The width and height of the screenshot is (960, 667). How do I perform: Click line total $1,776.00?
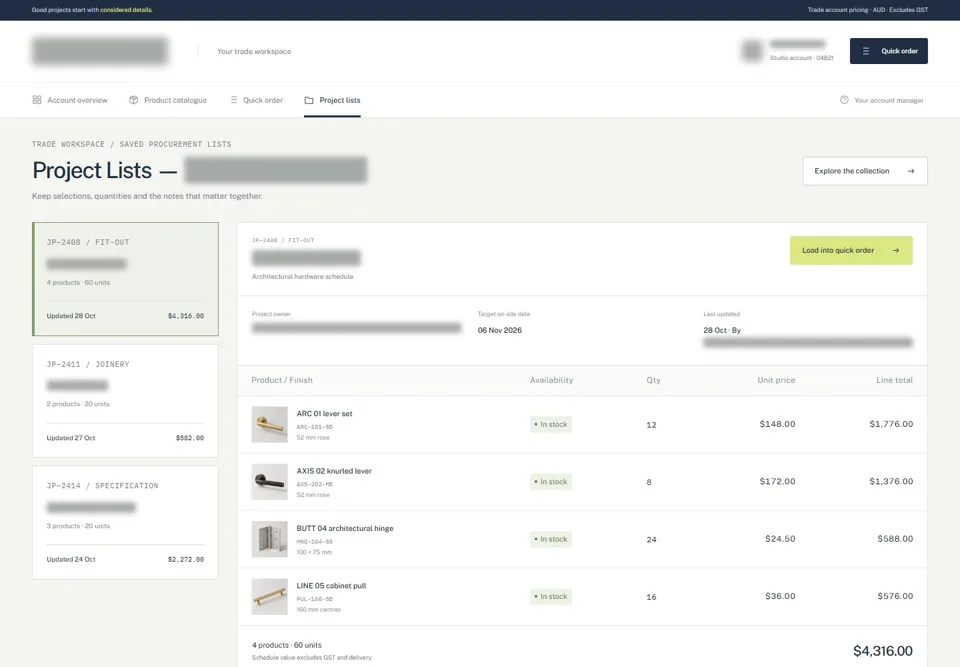pos(891,424)
